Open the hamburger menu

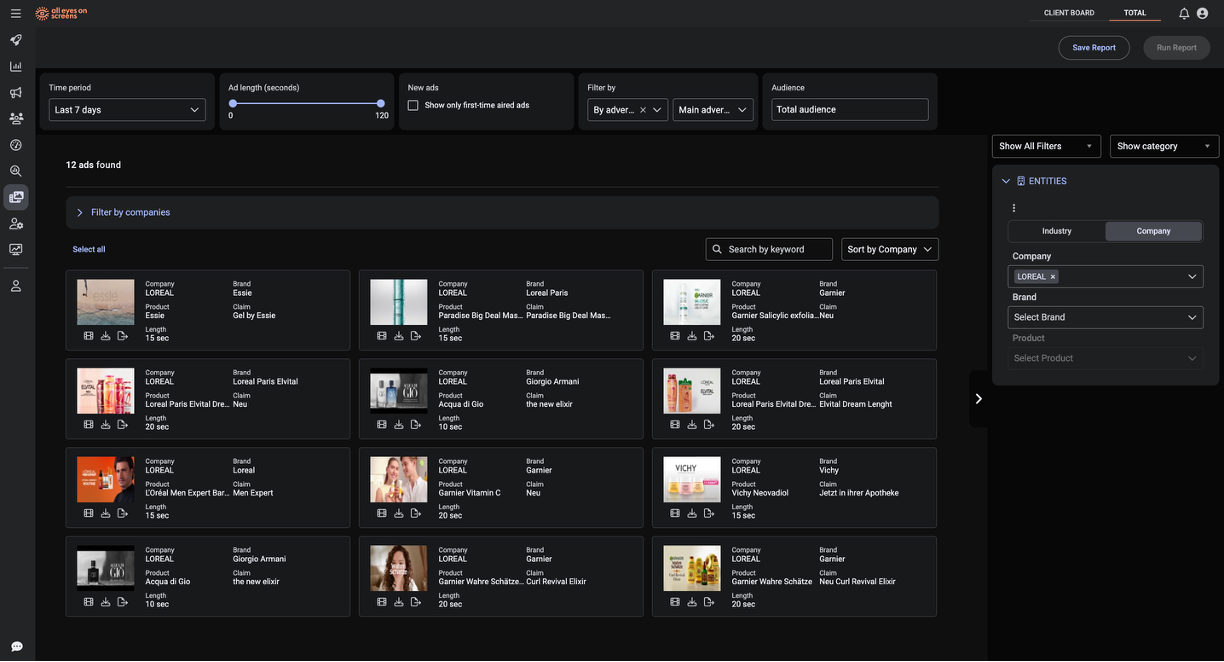15,13
